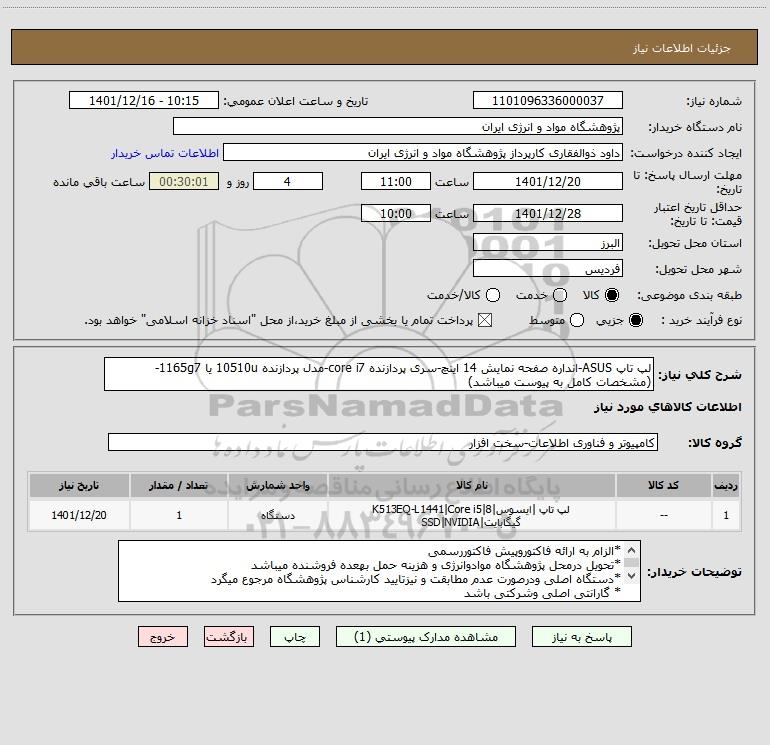Open buyer contact info link

[x=165, y=153]
